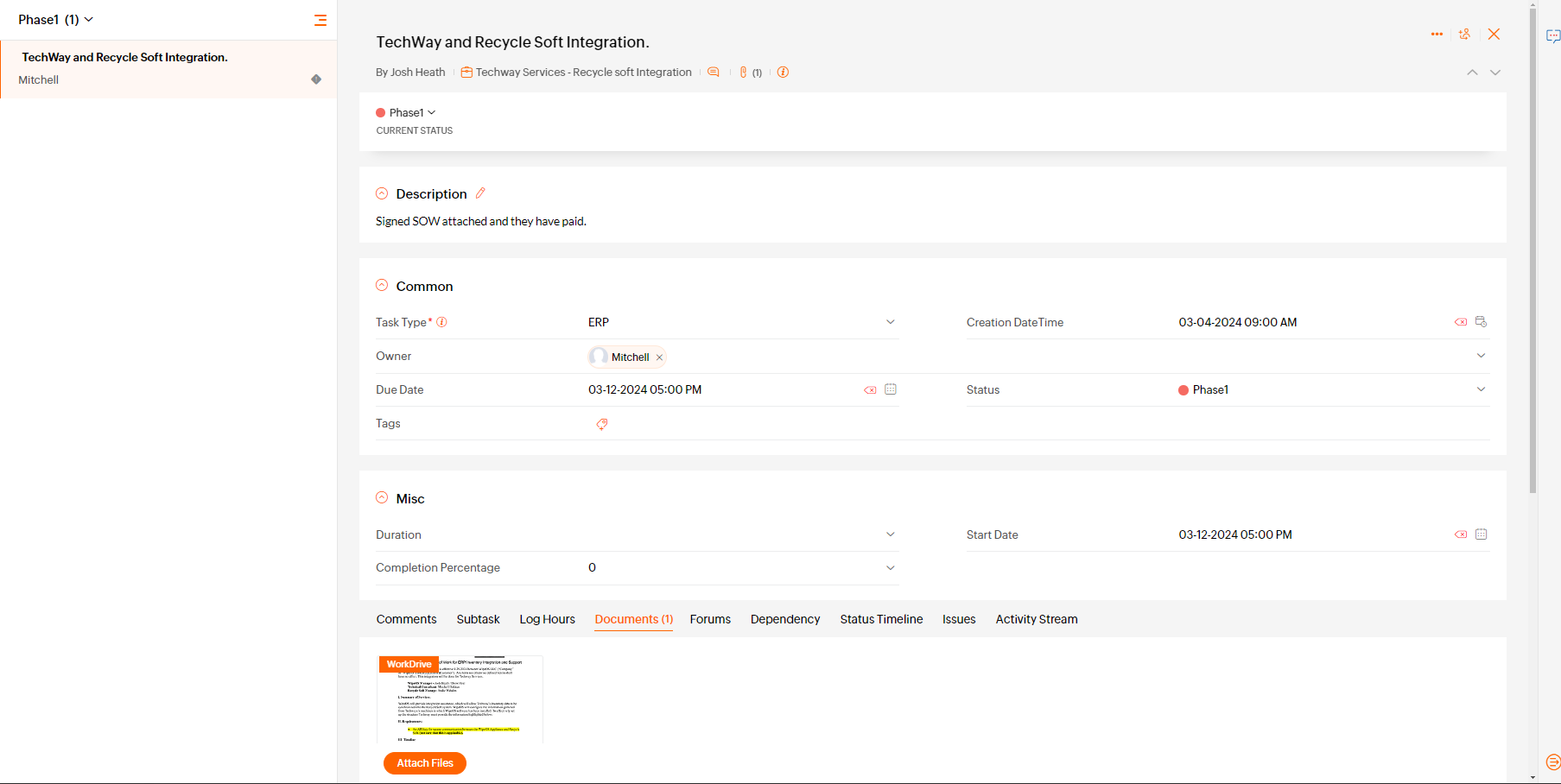Viewport: 1561px width, 784px height.
Task: Click the attachment paperclip icon showing (1)
Action: (749, 73)
